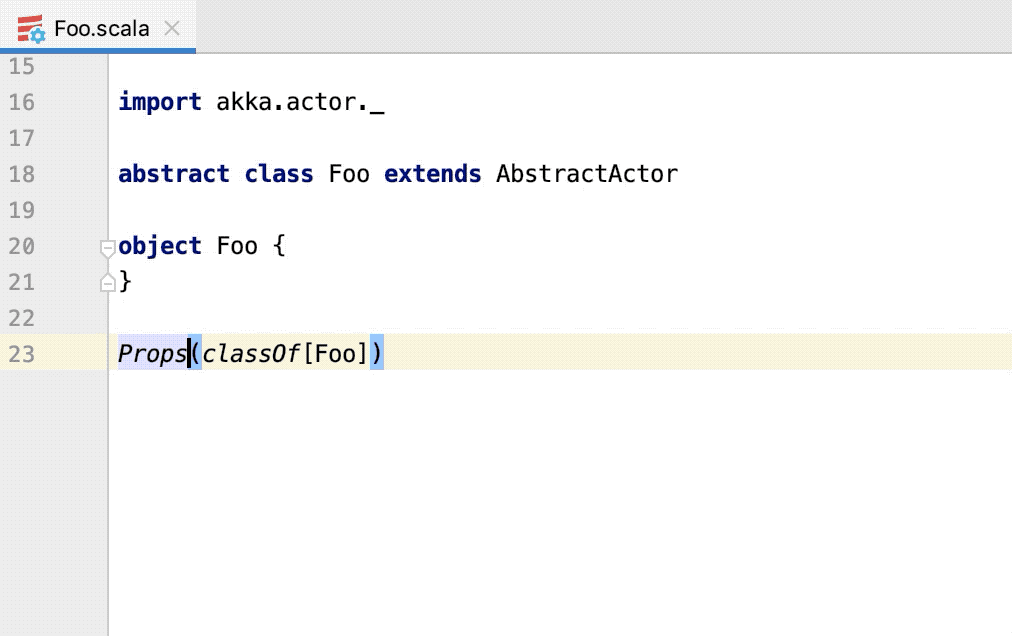Screen dimensions: 1012x636
Task: Click the fold marker beside the closing brace
Action: pyautogui.click(x=106, y=282)
